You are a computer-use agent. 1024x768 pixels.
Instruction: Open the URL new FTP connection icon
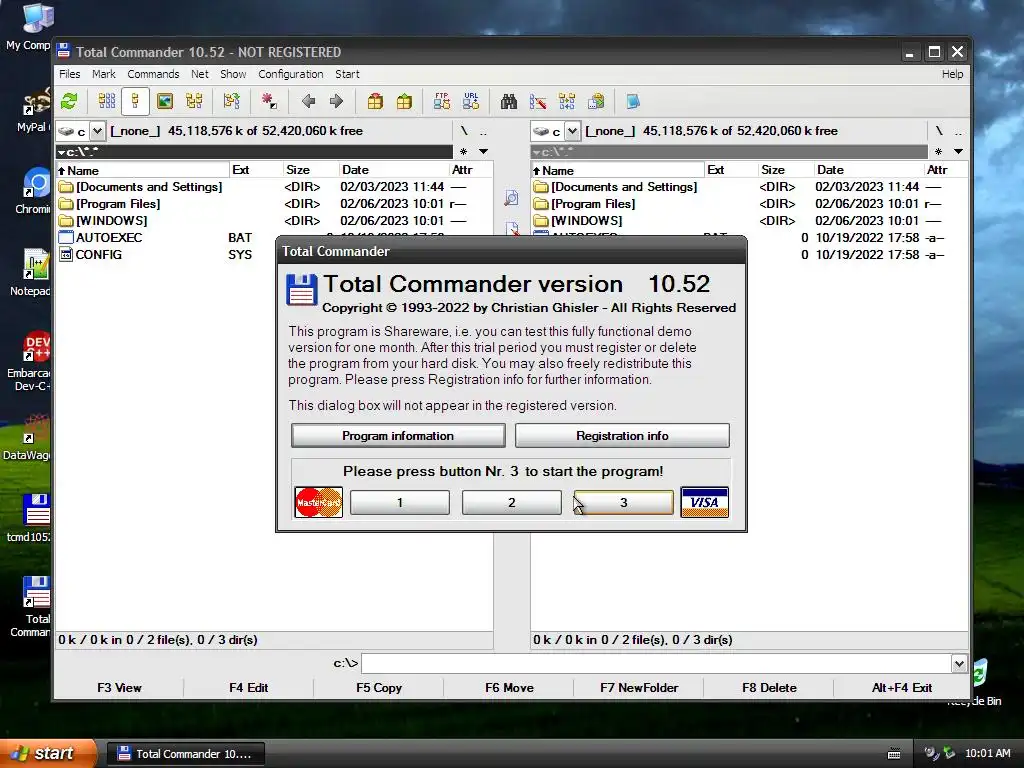(x=471, y=101)
